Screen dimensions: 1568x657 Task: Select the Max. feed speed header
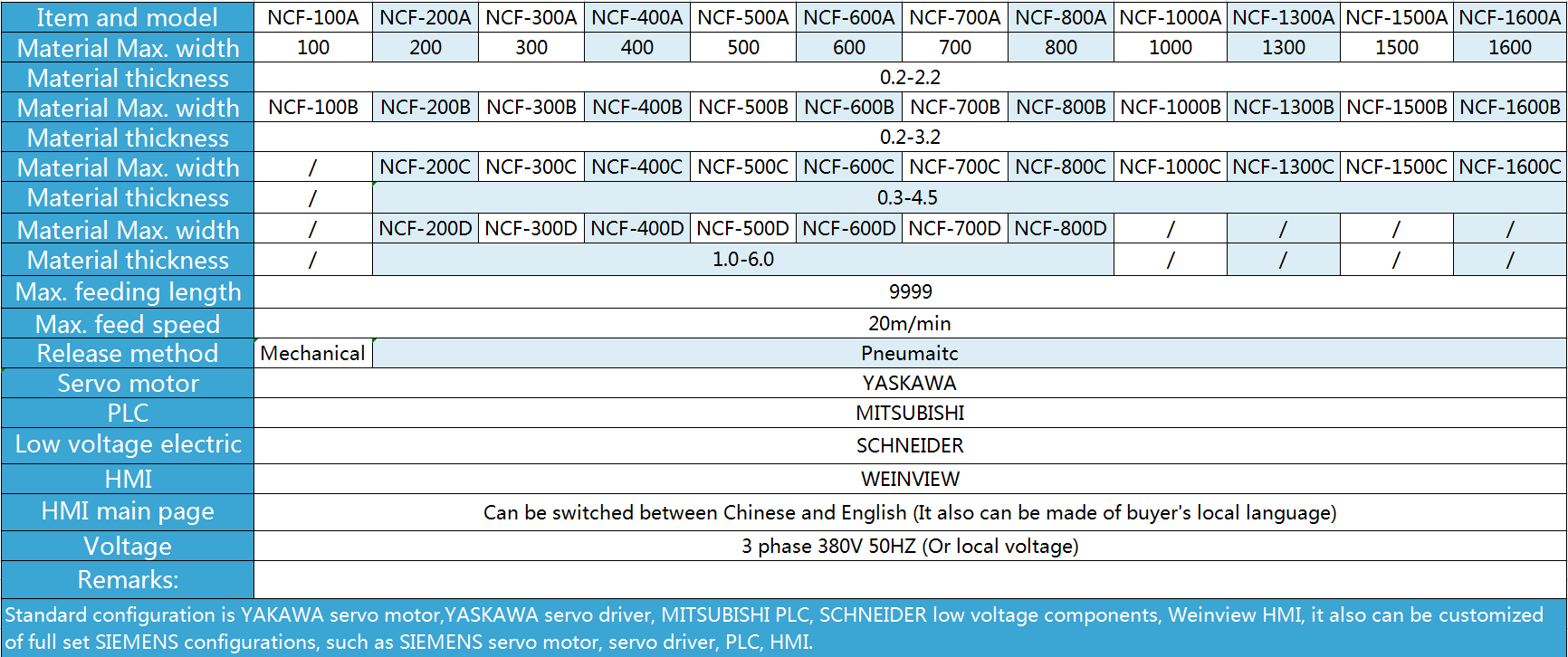128,323
